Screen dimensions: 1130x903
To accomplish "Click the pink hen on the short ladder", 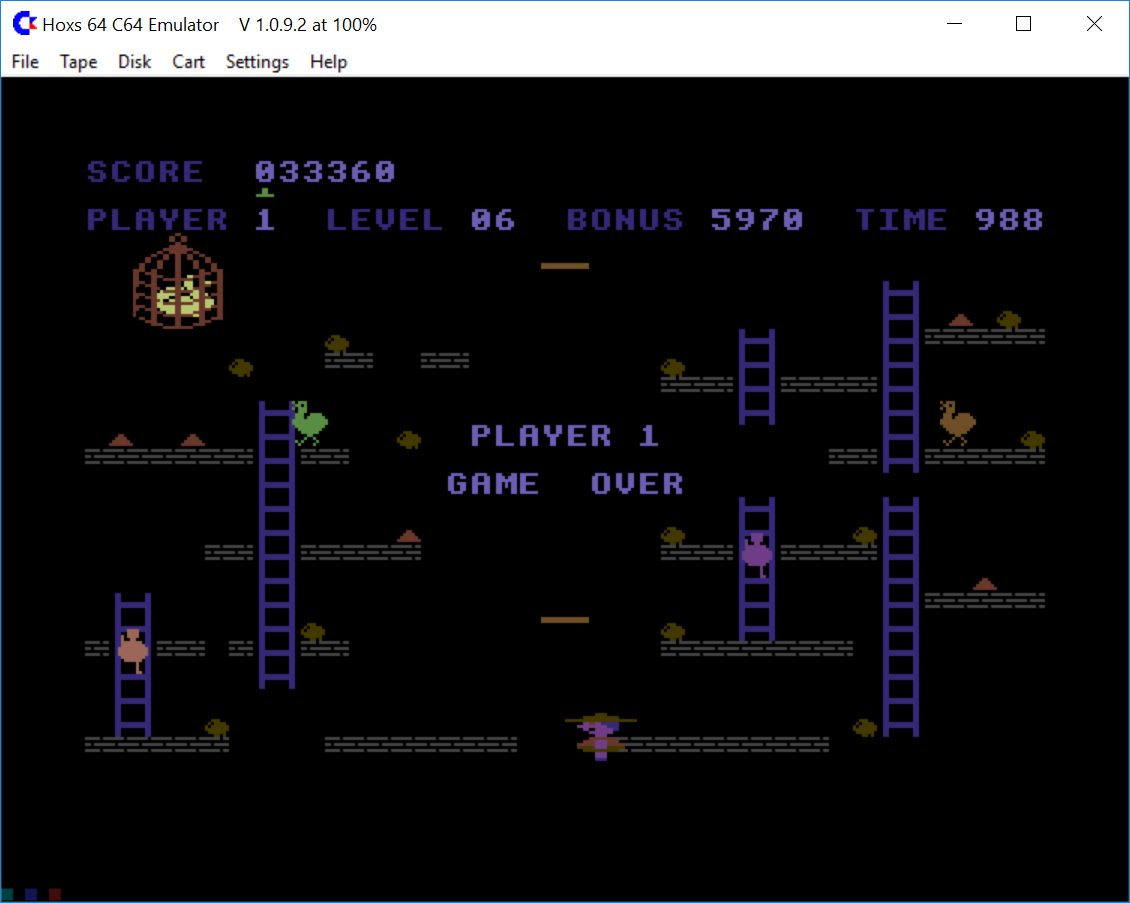I will tap(133, 650).
